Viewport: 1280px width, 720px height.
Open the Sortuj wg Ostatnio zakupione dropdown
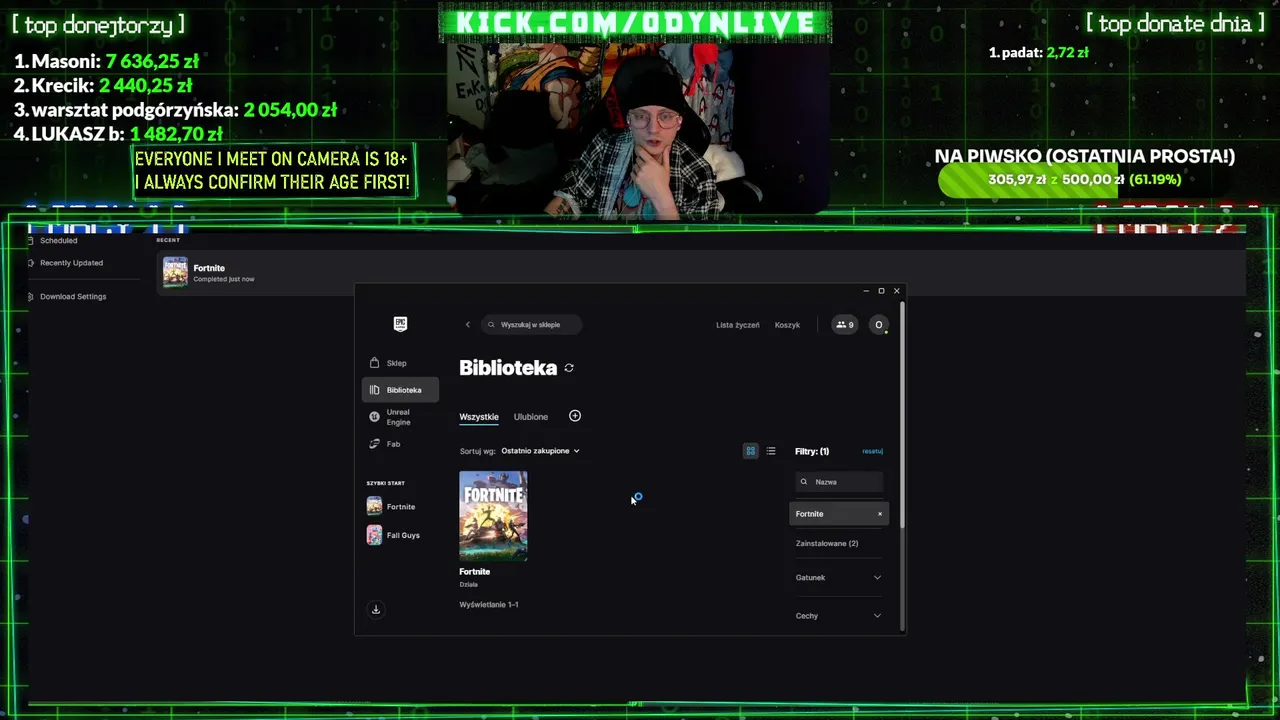540,451
